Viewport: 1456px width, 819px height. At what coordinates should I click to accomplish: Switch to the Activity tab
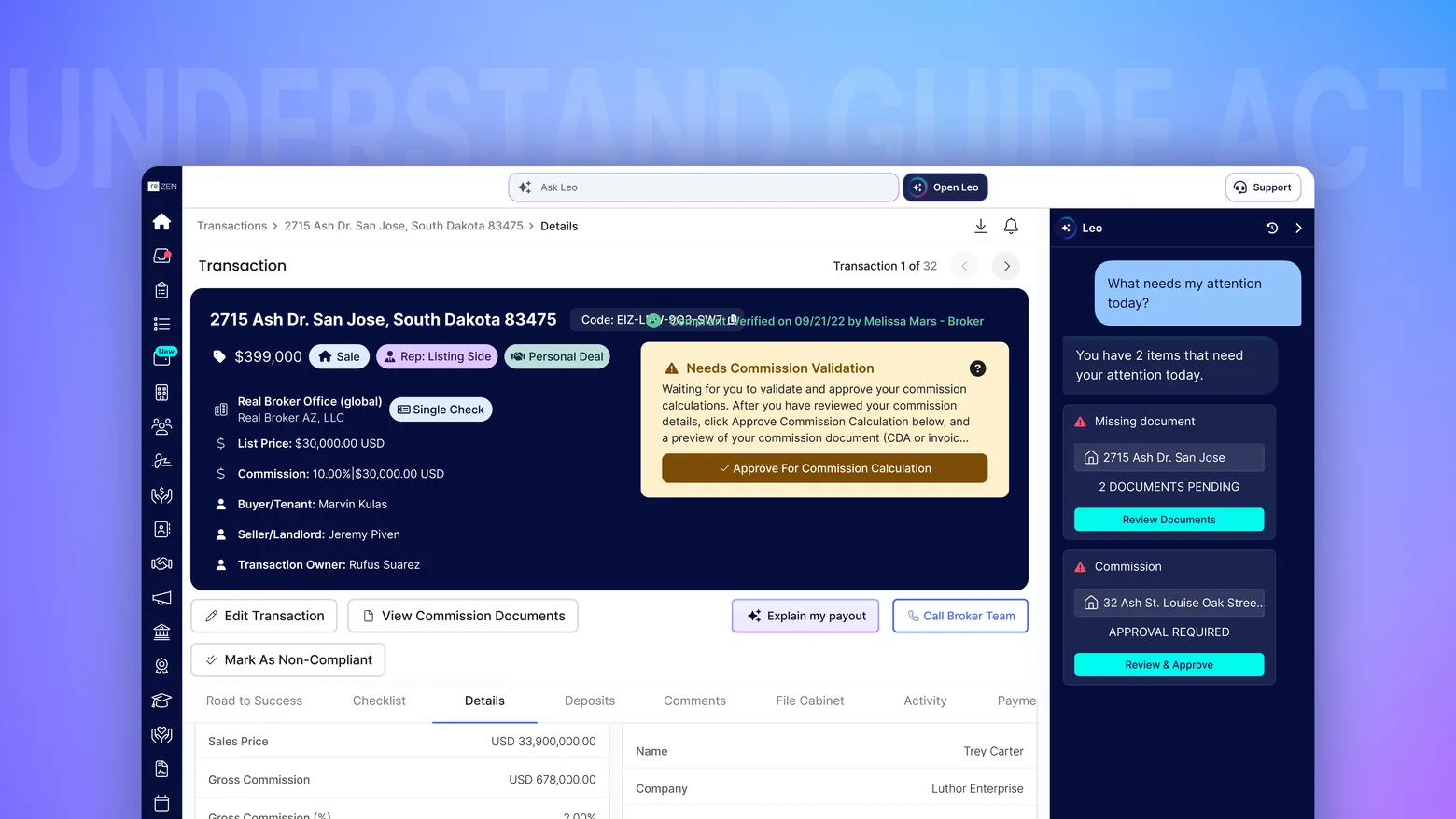[925, 701]
